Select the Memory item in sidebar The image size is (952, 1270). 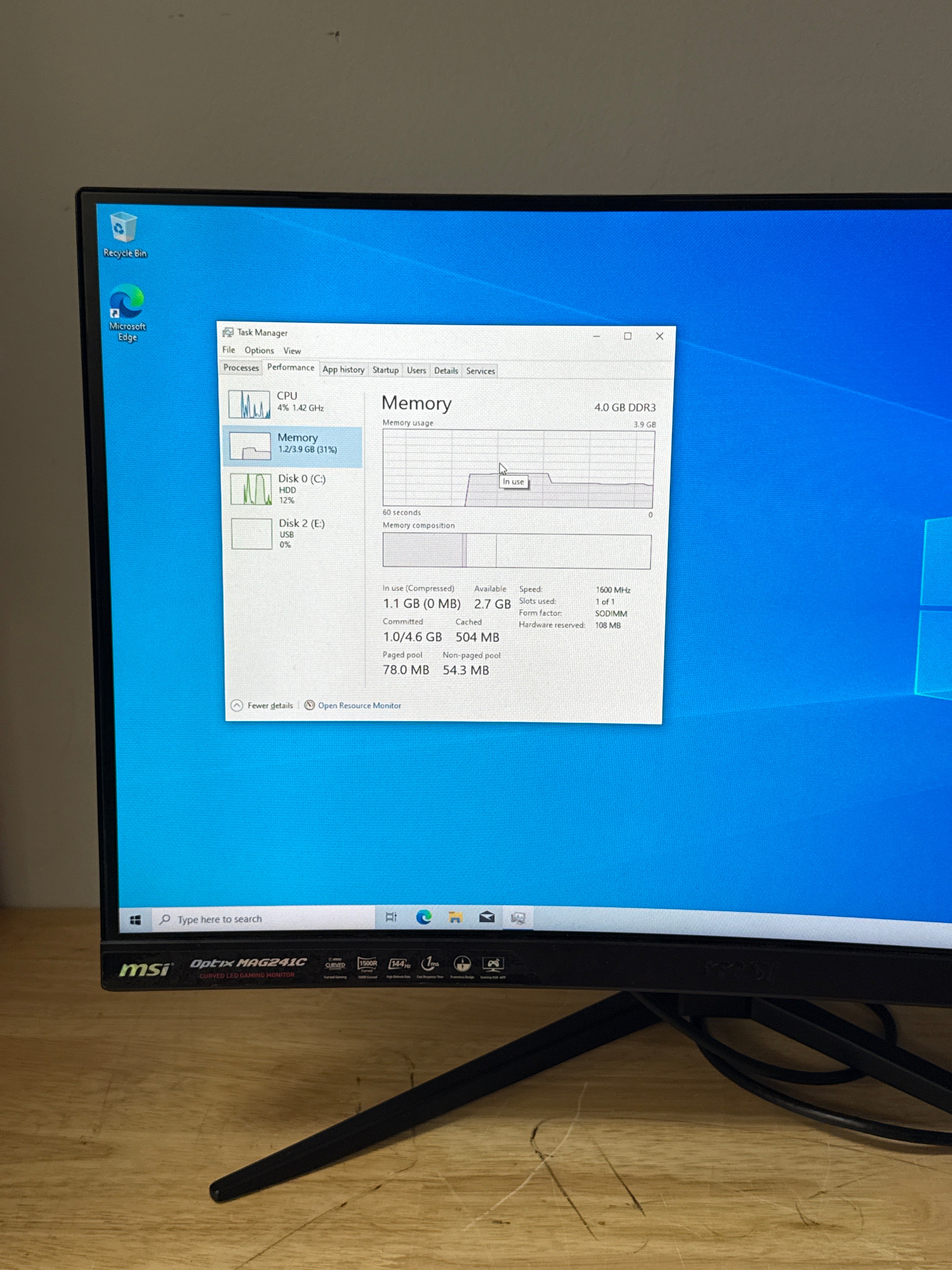[293, 446]
